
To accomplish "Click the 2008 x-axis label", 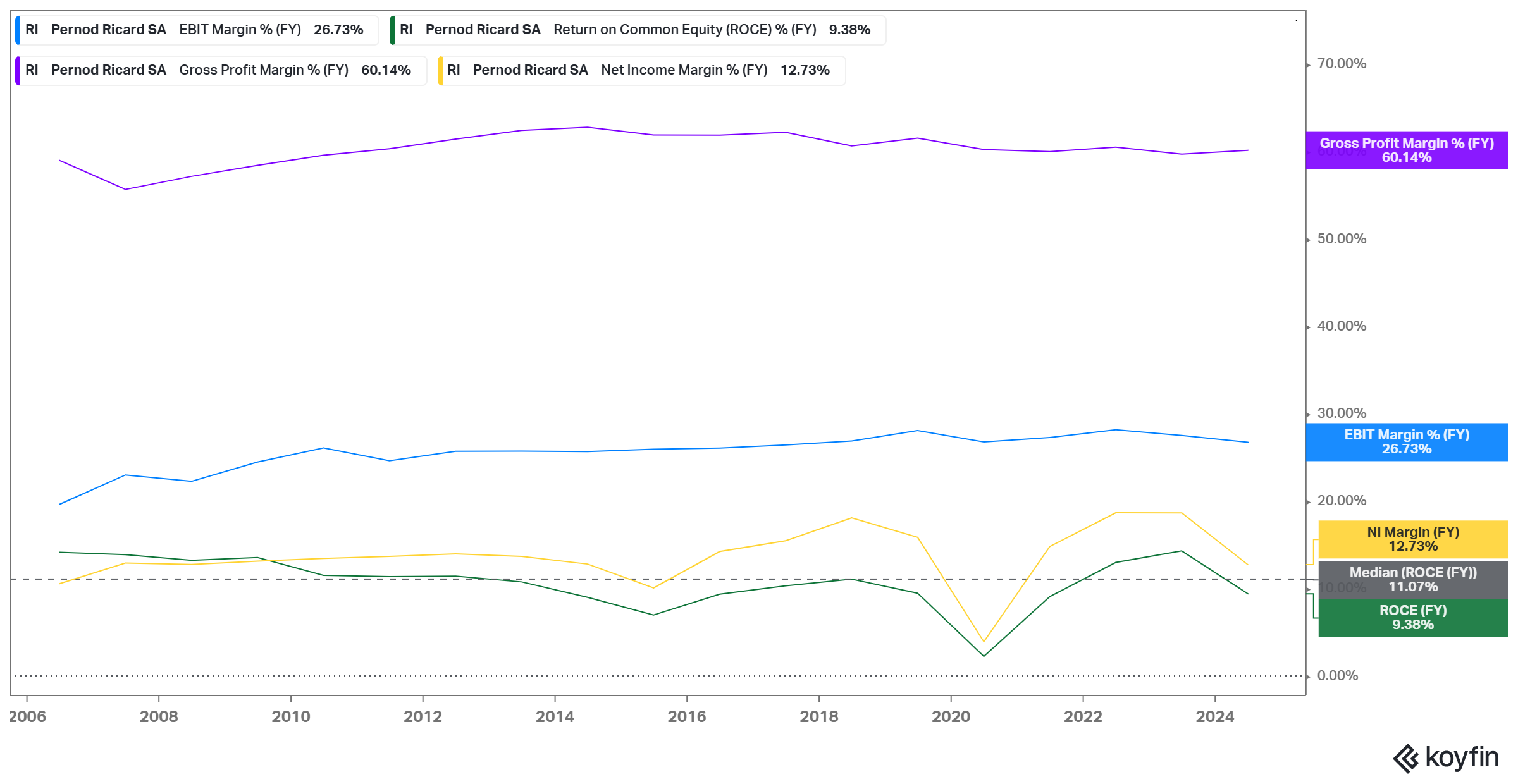I will click(x=159, y=716).
